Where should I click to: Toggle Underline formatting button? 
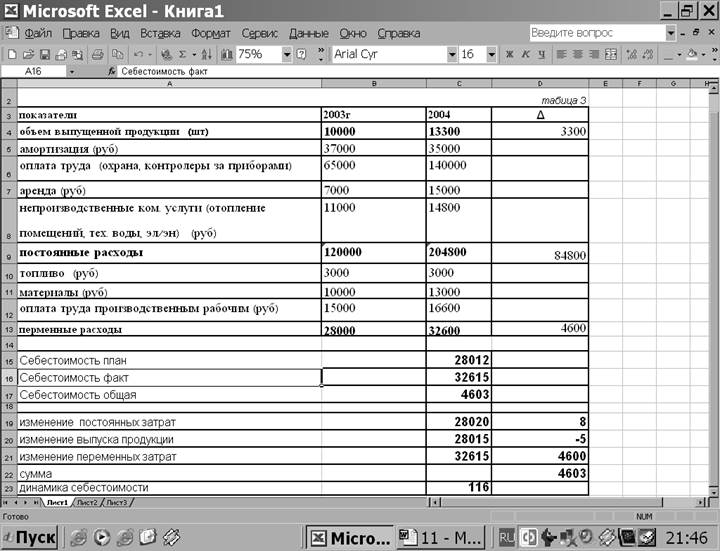click(x=540, y=54)
